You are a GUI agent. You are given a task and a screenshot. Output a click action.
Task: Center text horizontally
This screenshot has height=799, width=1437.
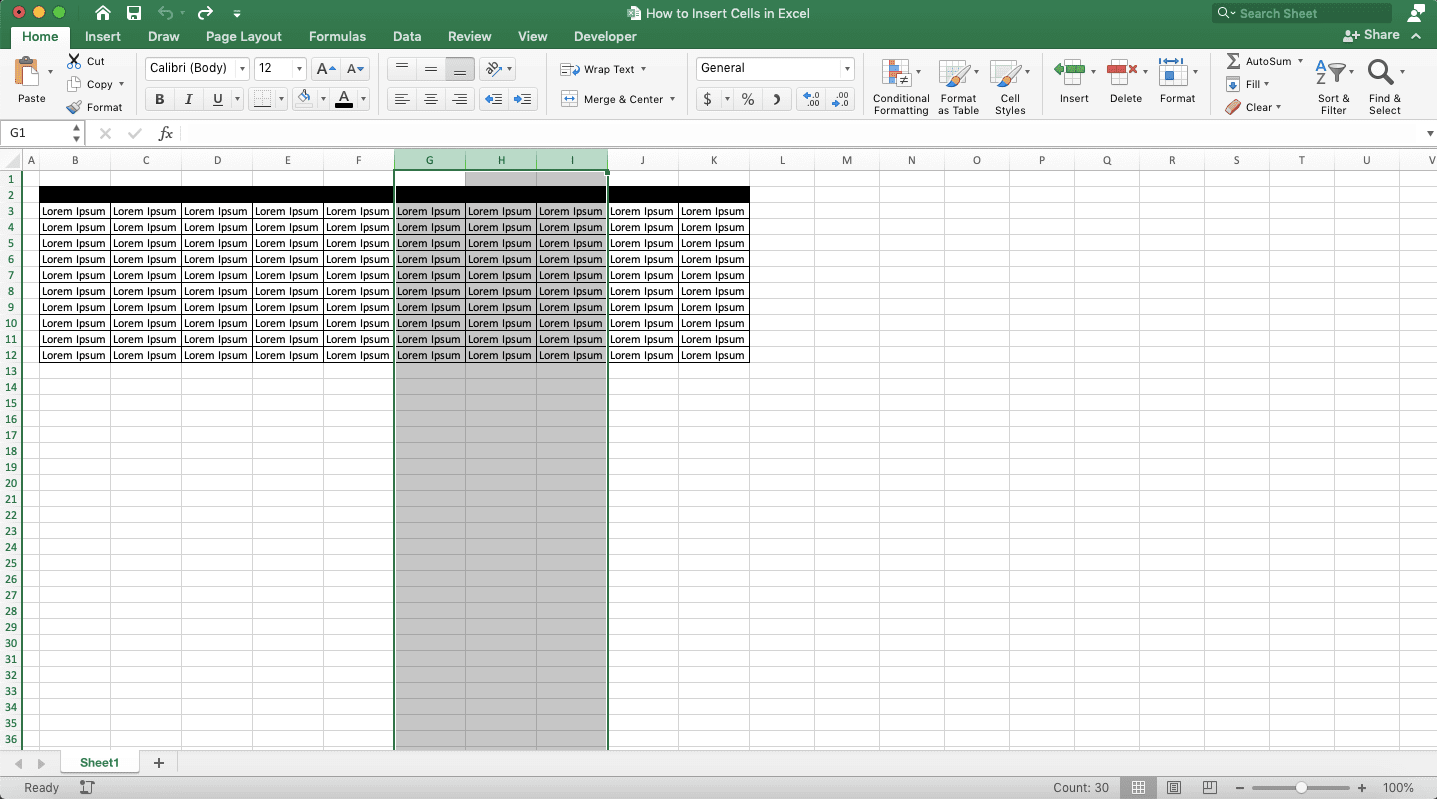point(431,99)
